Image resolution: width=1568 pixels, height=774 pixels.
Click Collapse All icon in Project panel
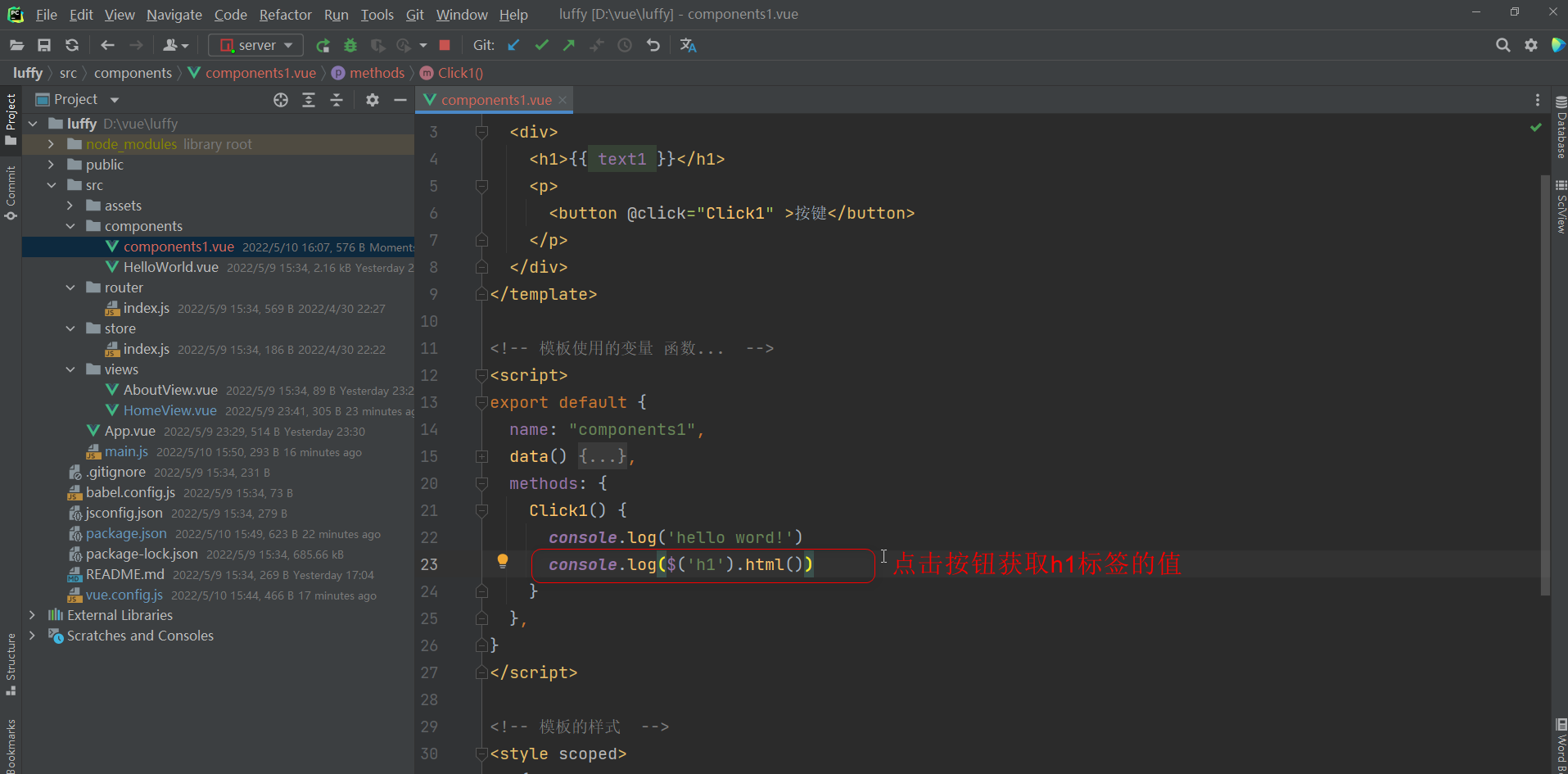pyautogui.click(x=337, y=100)
